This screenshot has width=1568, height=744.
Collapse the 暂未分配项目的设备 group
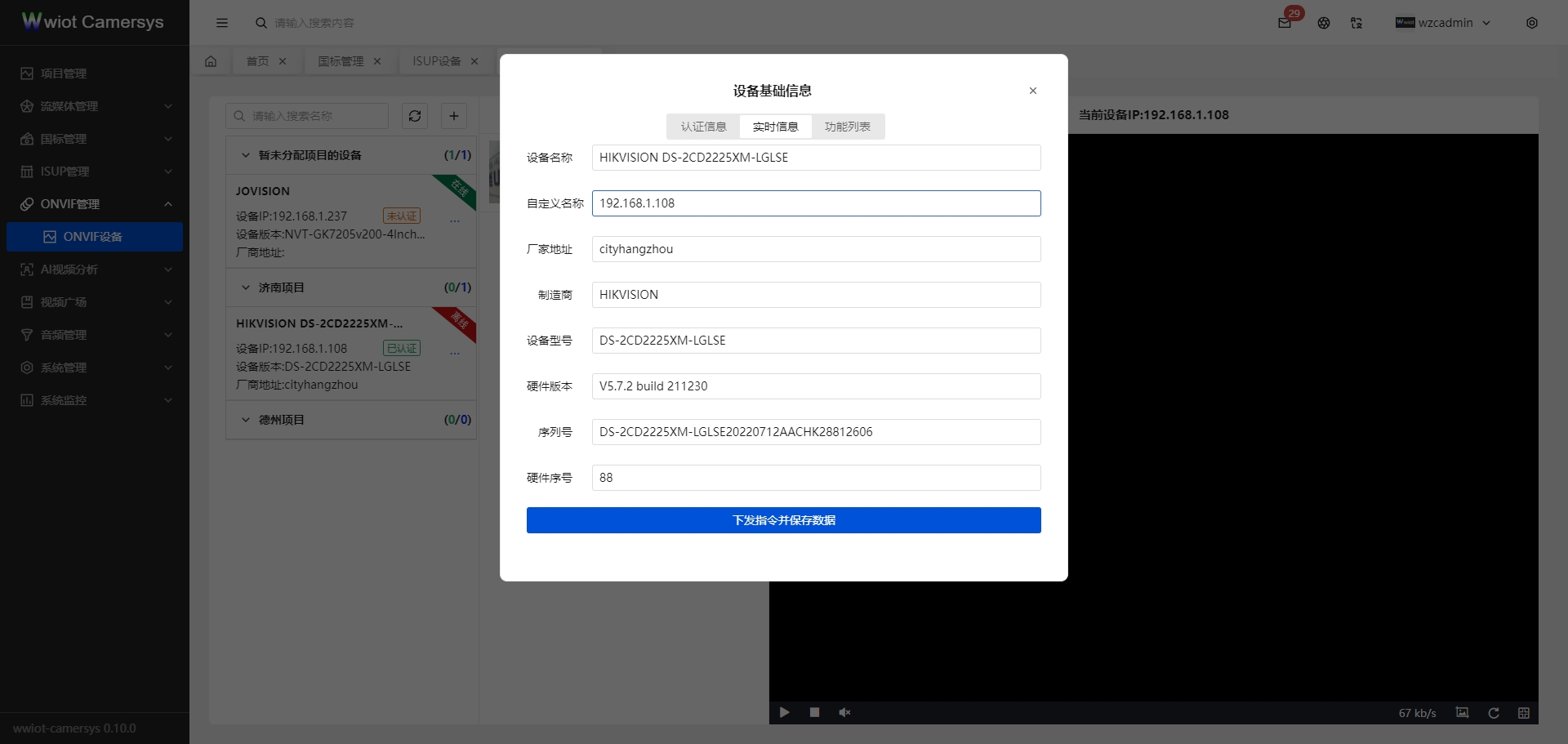246,155
